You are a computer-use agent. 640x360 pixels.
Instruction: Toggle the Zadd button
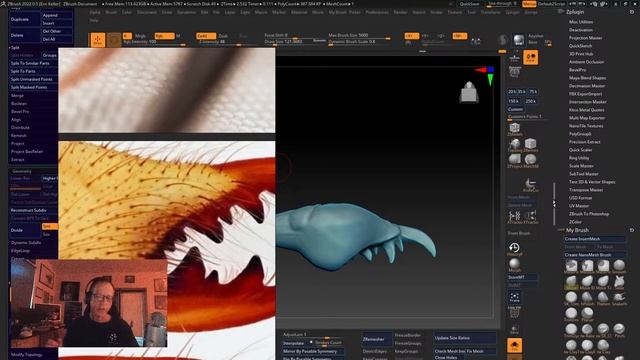point(206,36)
